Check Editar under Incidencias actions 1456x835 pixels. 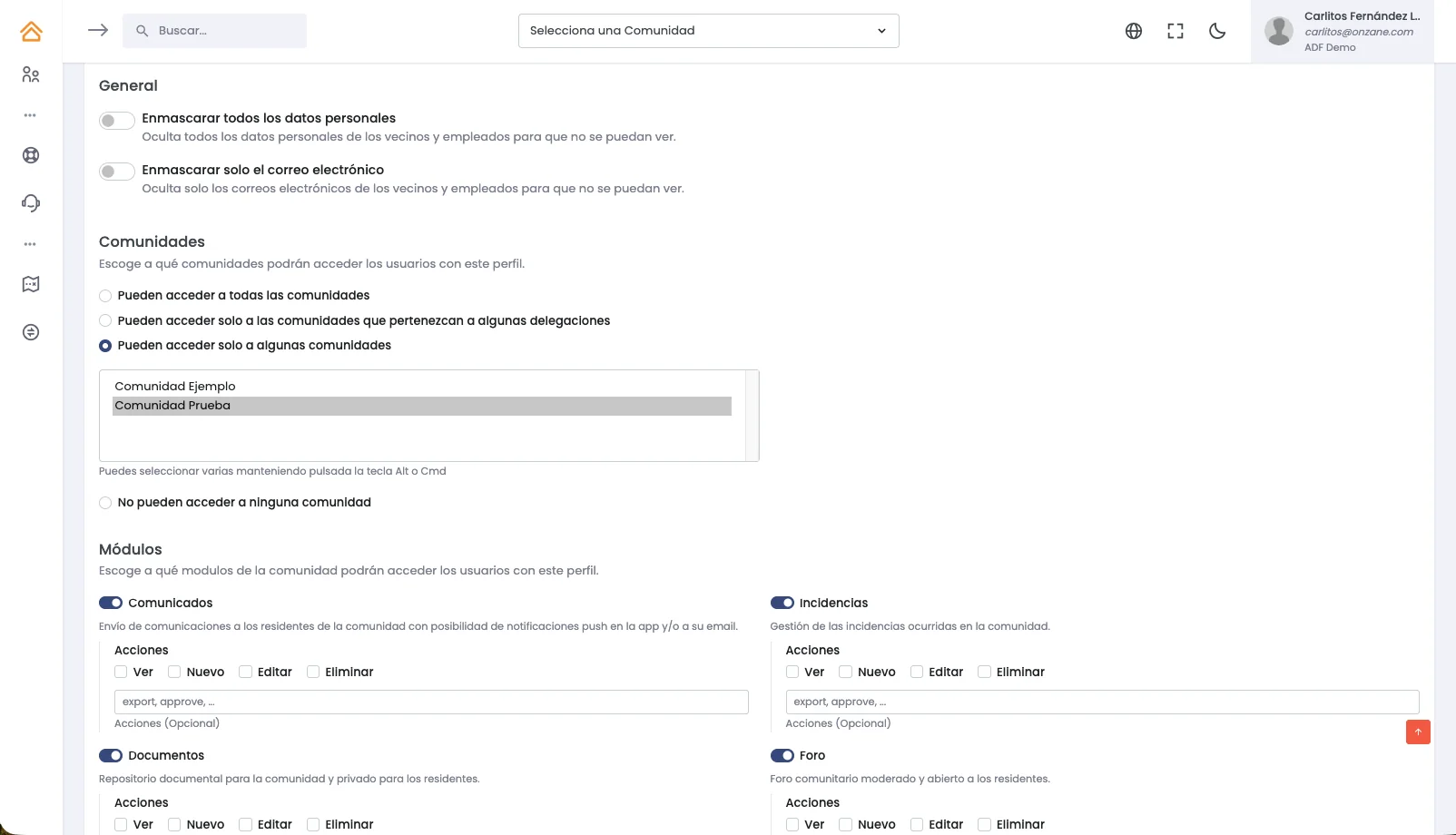pos(917,672)
